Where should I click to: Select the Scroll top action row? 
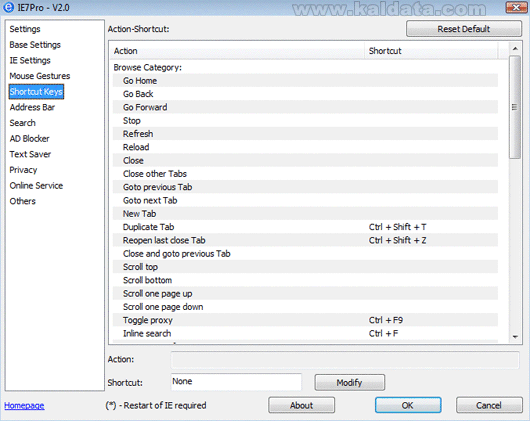click(305, 267)
